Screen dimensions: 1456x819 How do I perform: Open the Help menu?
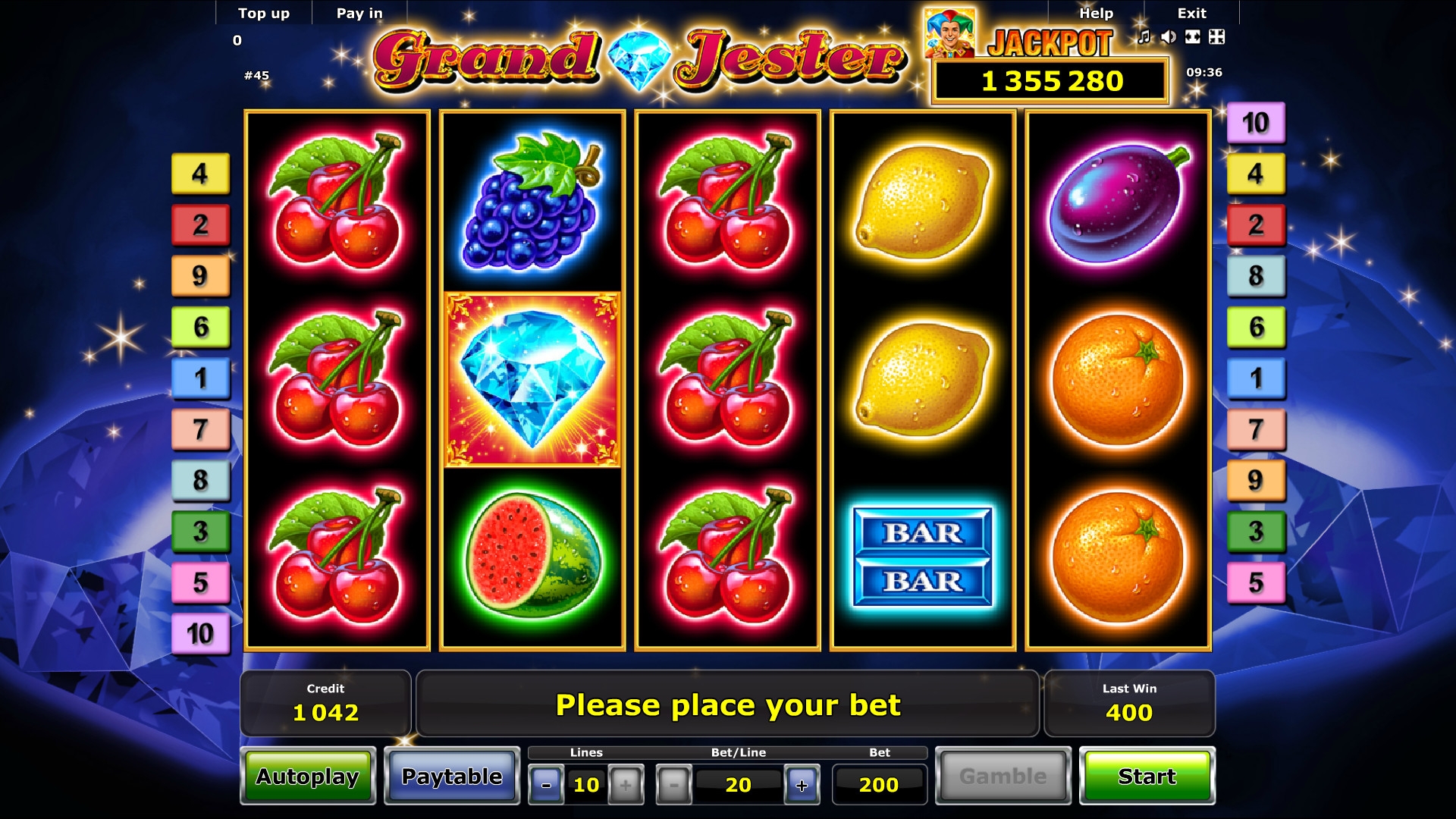(x=1096, y=13)
